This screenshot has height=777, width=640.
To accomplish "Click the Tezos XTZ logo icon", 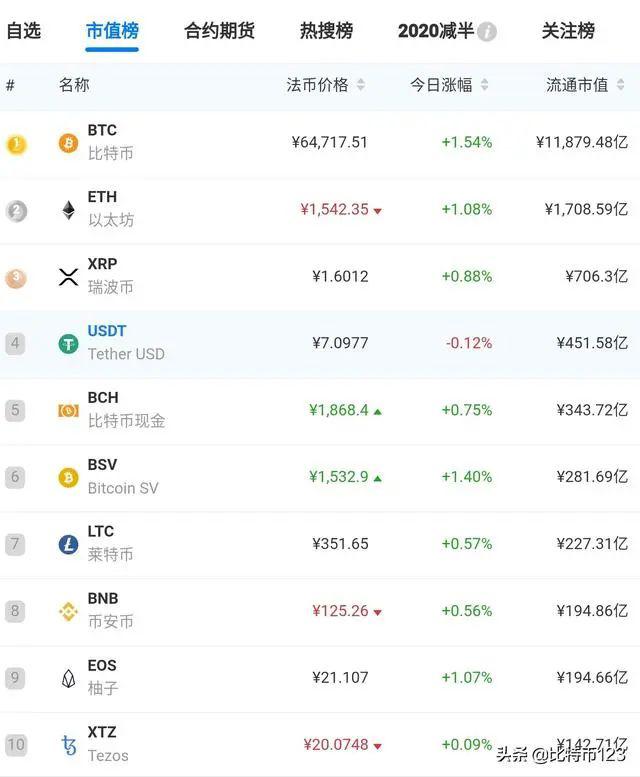I will [68, 745].
